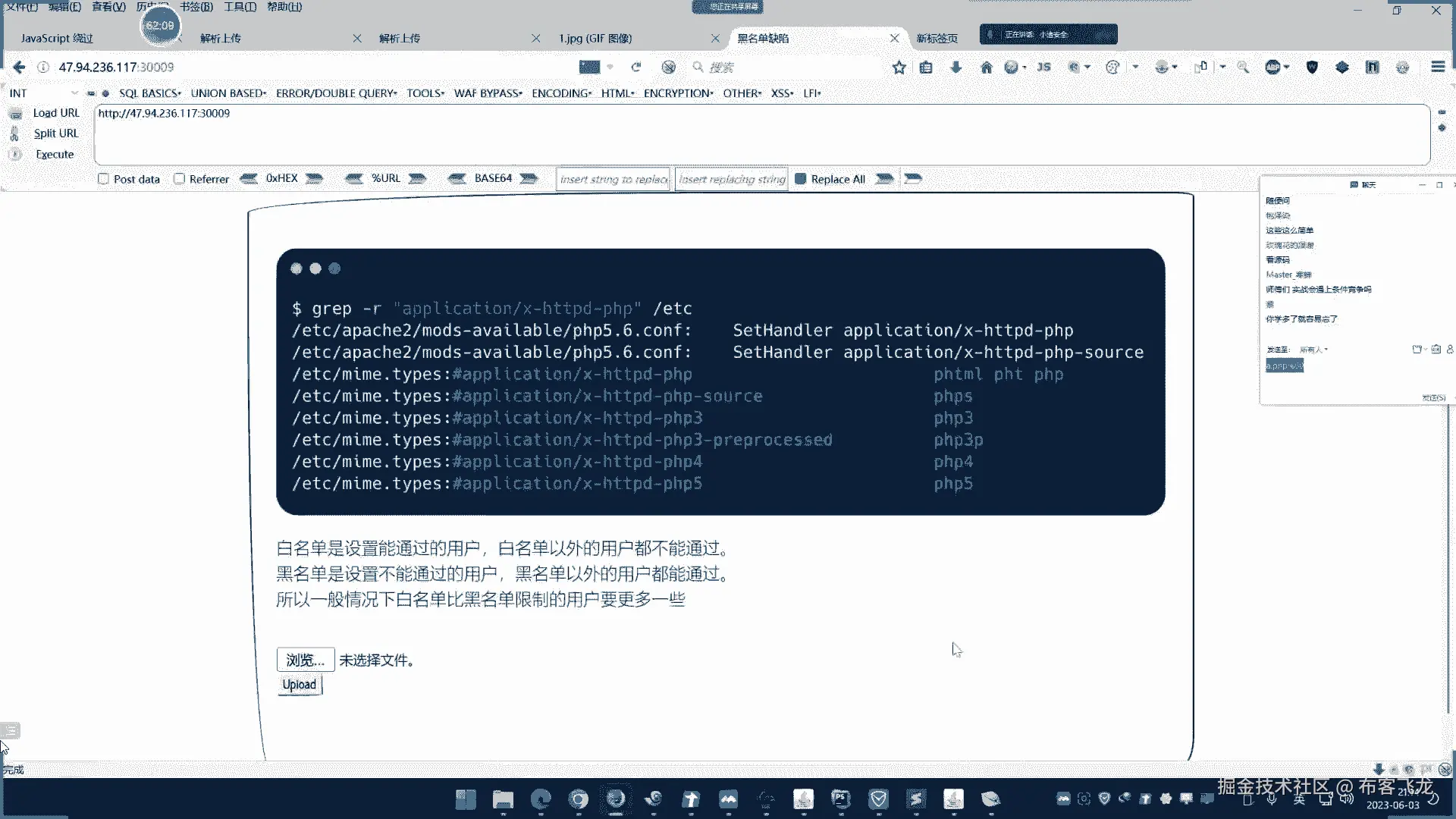1456x819 pixels.
Task: Open downloads via the down arrow icon
Action: coord(955,67)
